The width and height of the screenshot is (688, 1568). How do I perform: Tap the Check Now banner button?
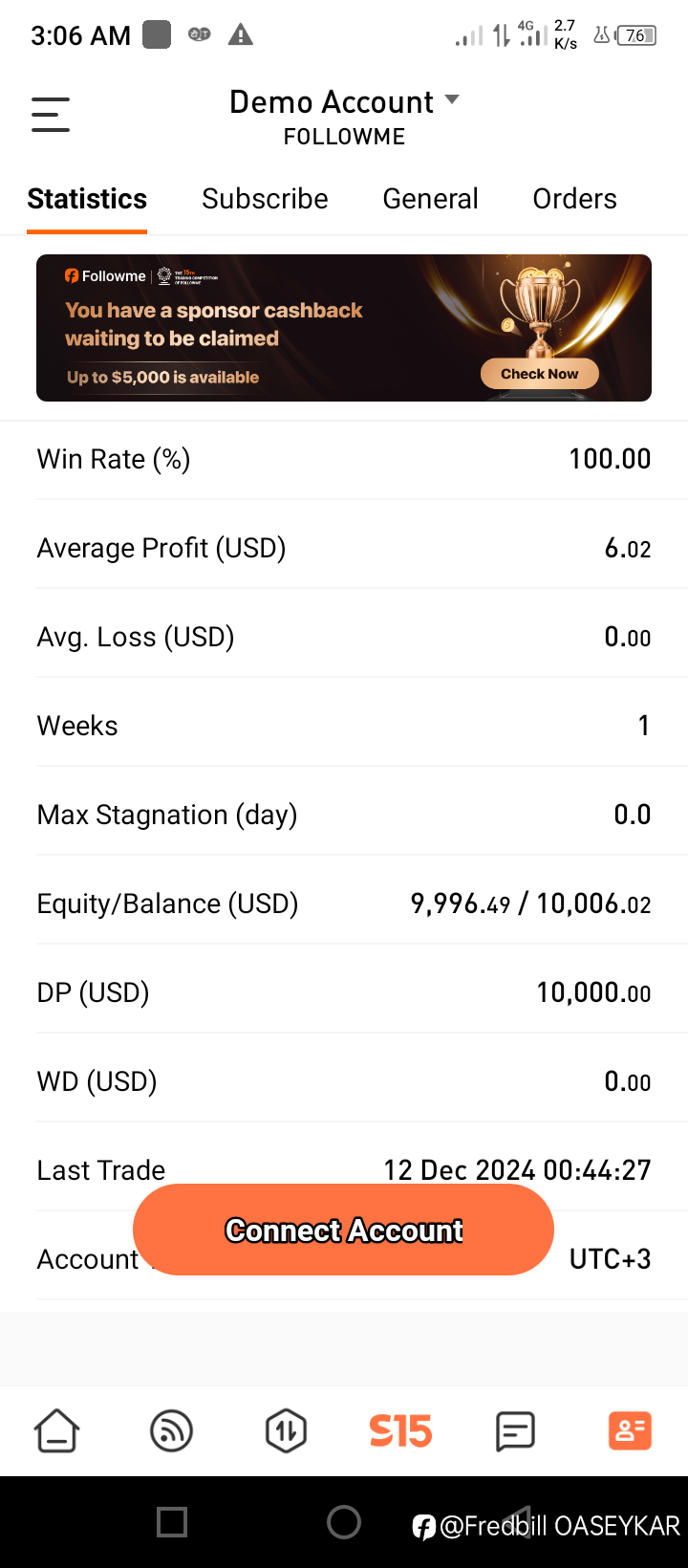pyautogui.click(x=539, y=374)
